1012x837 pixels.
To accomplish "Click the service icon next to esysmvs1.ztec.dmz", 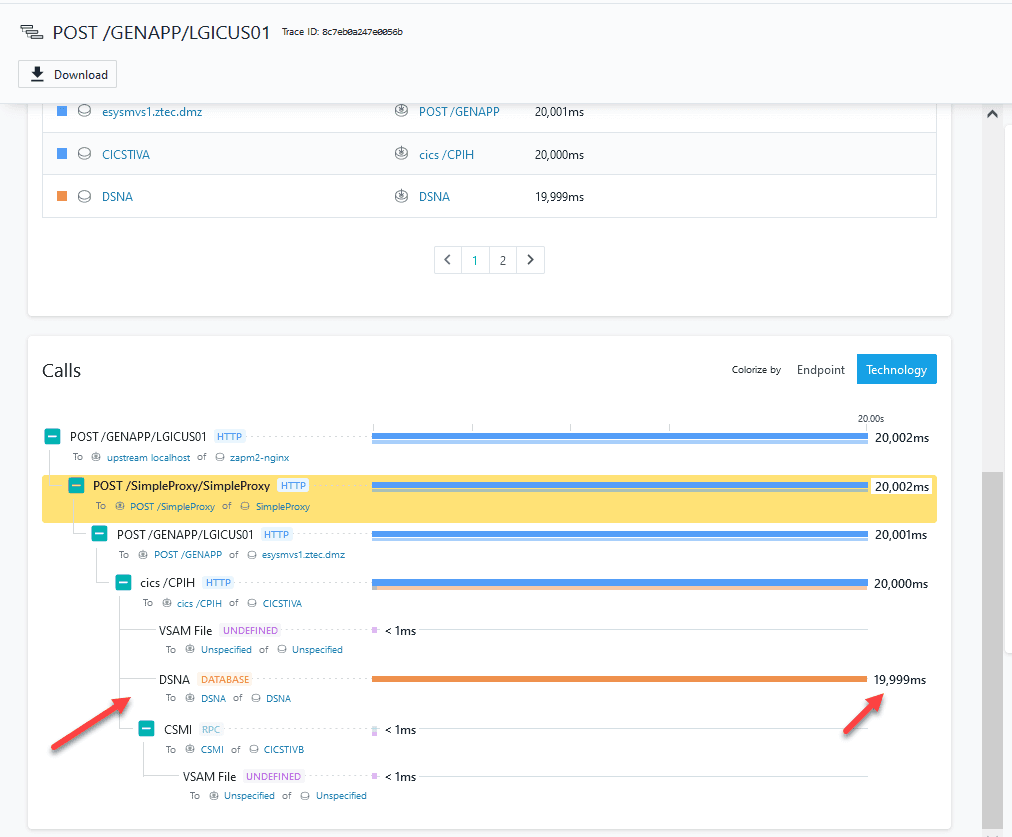I will click(84, 112).
